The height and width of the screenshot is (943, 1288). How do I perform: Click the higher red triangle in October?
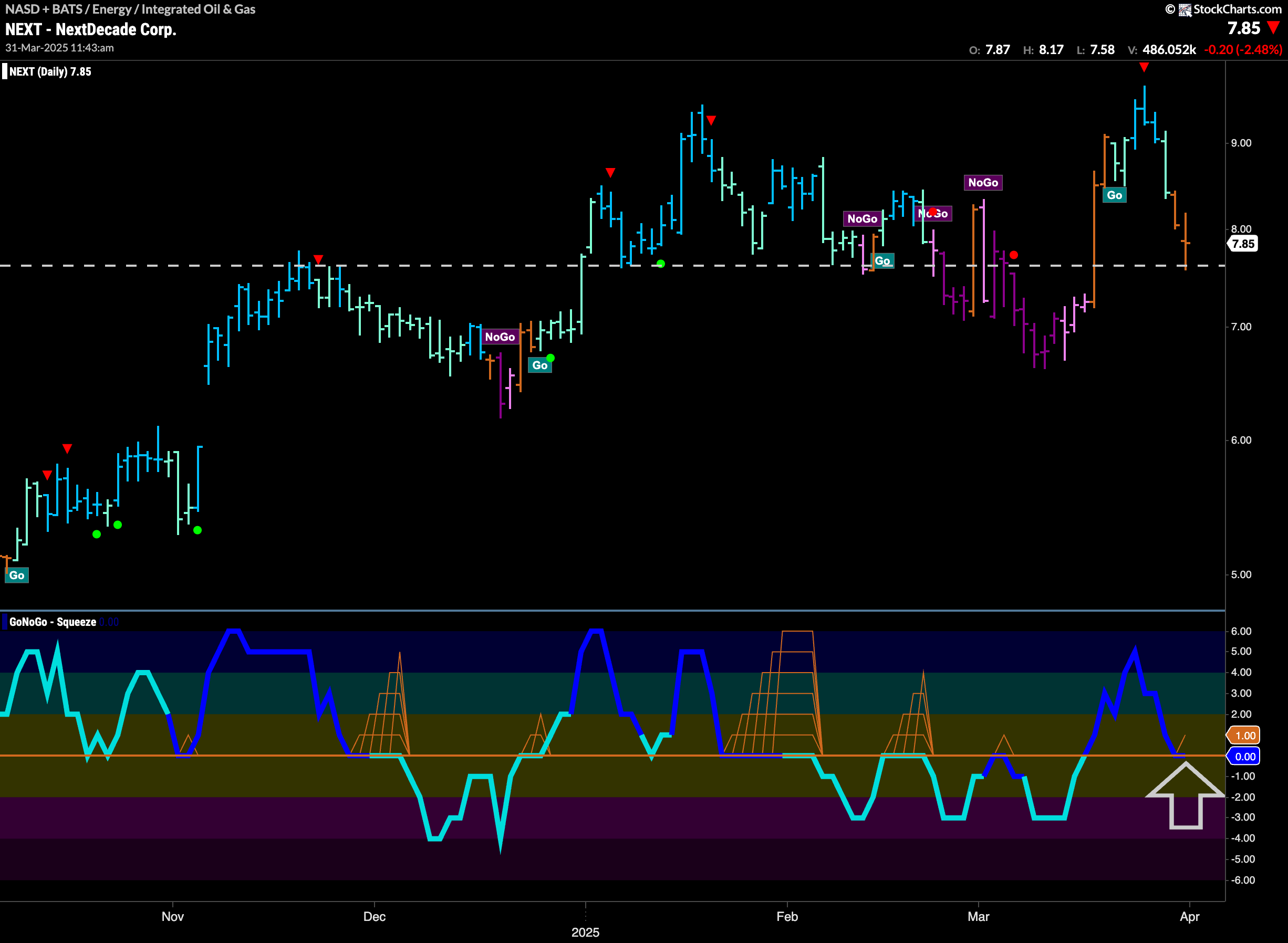pos(67,449)
